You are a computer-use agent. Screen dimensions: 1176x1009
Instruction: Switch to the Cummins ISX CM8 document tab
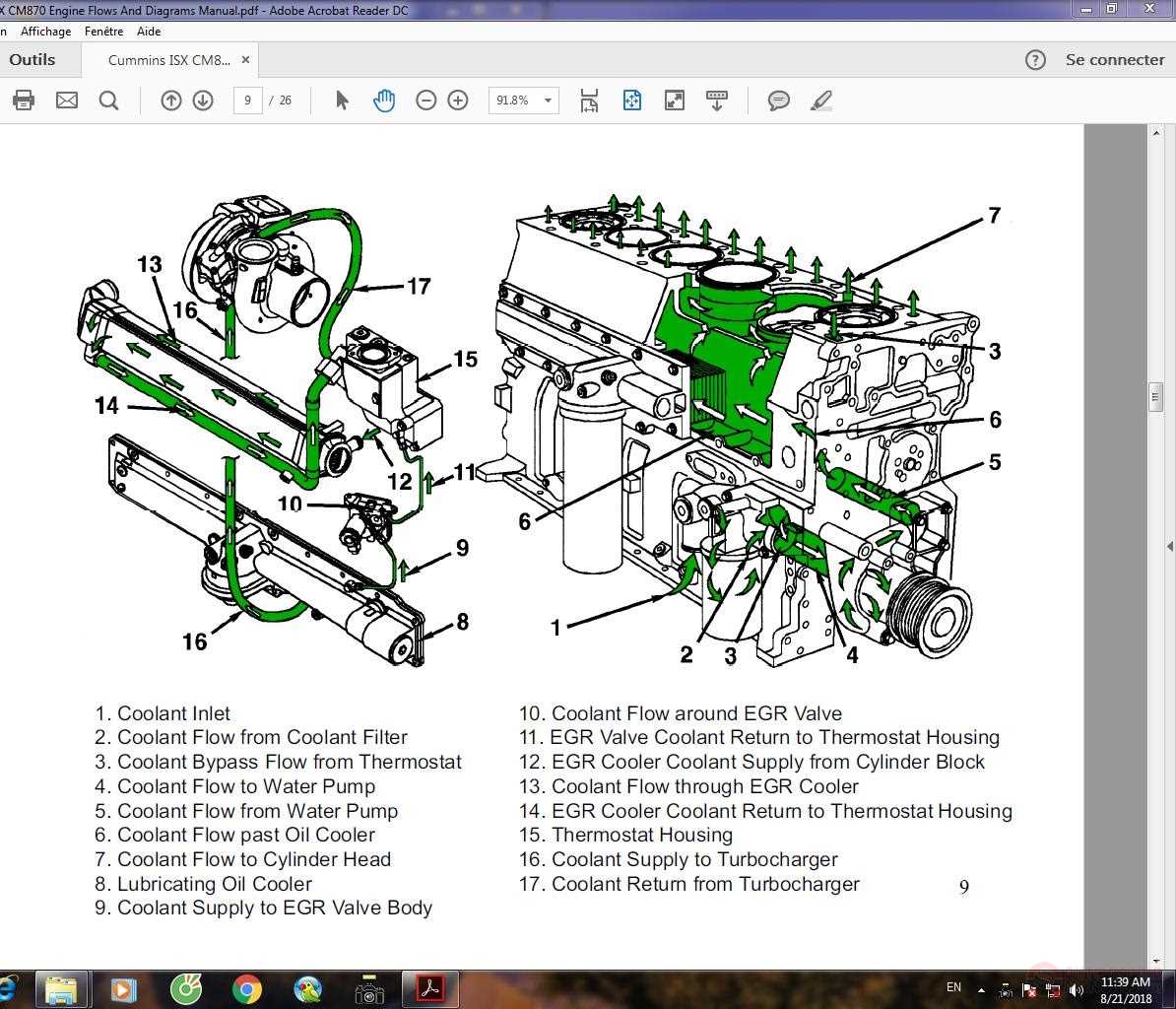[x=167, y=59]
